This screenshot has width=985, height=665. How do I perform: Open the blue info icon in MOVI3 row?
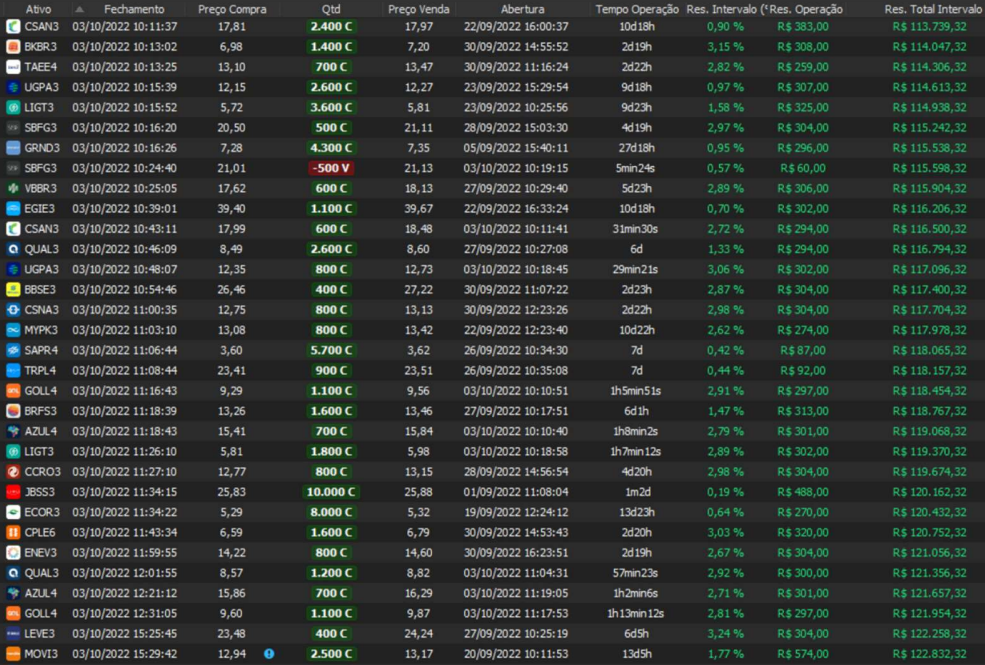pyautogui.click(x=268, y=654)
